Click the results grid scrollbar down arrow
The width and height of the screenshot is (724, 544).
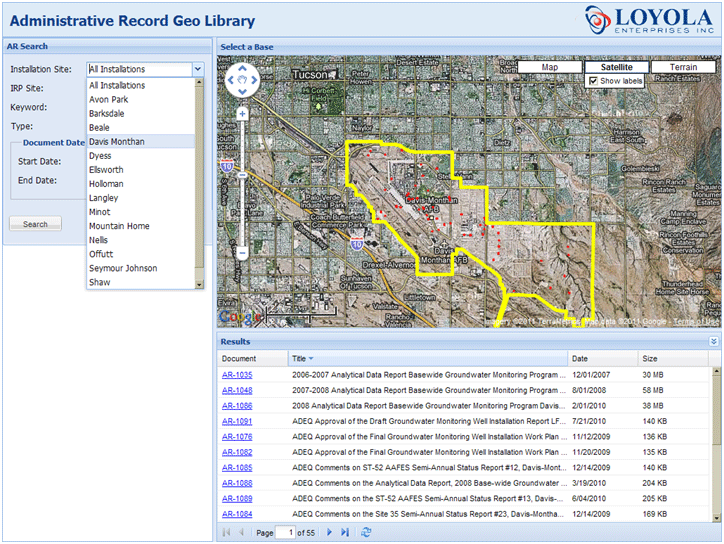tap(716, 519)
